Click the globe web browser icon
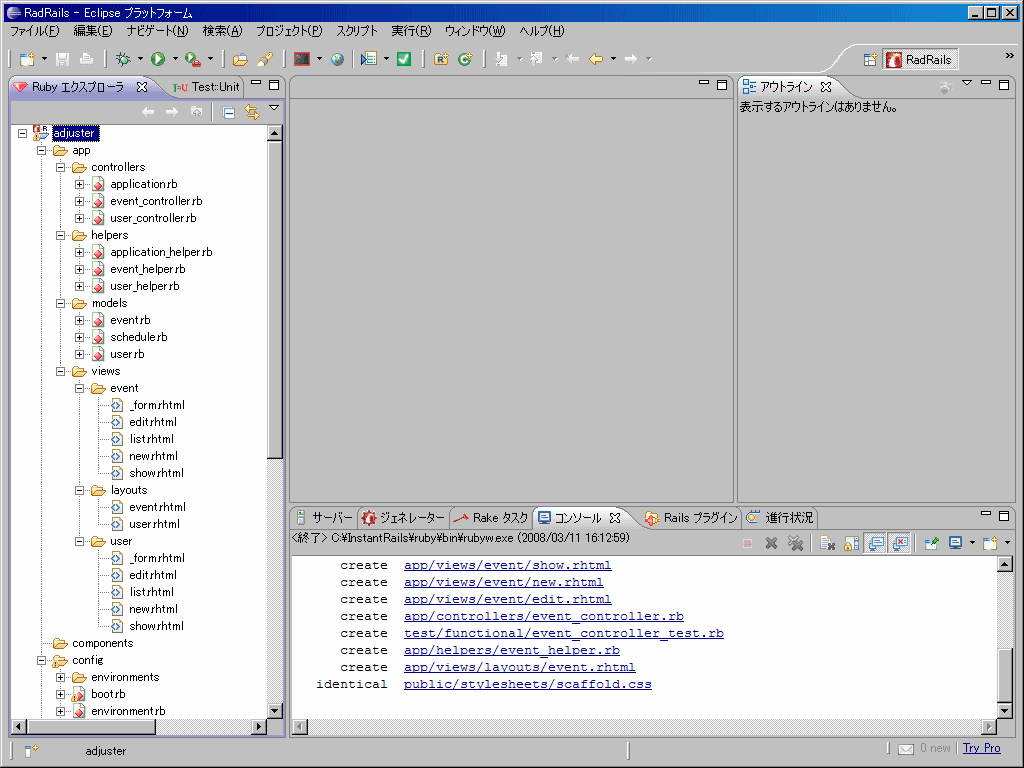Screen dimensions: 1024x768 point(337,59)
